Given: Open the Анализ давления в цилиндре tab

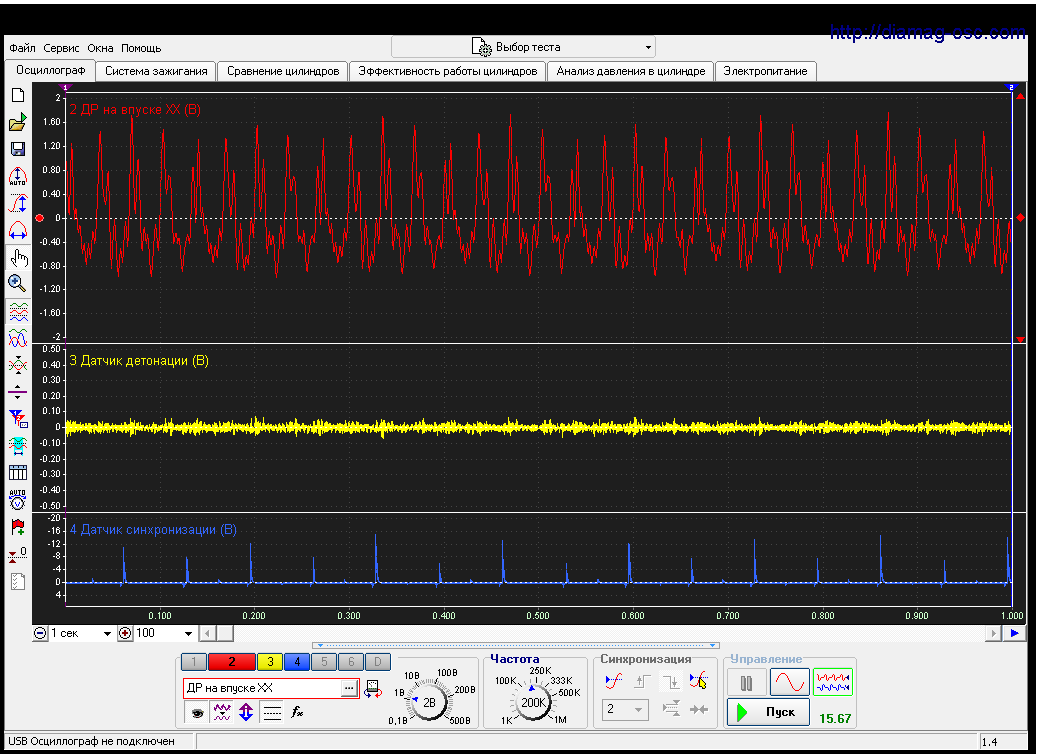Looking at the screenshot, I should point(631,71).
